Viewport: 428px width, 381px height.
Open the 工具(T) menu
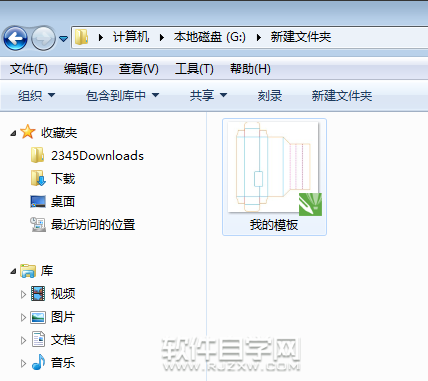point(194,69)
